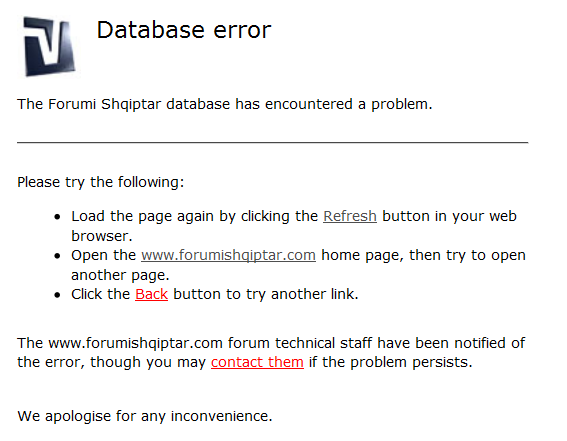Open the contact them link

point(257,362)
